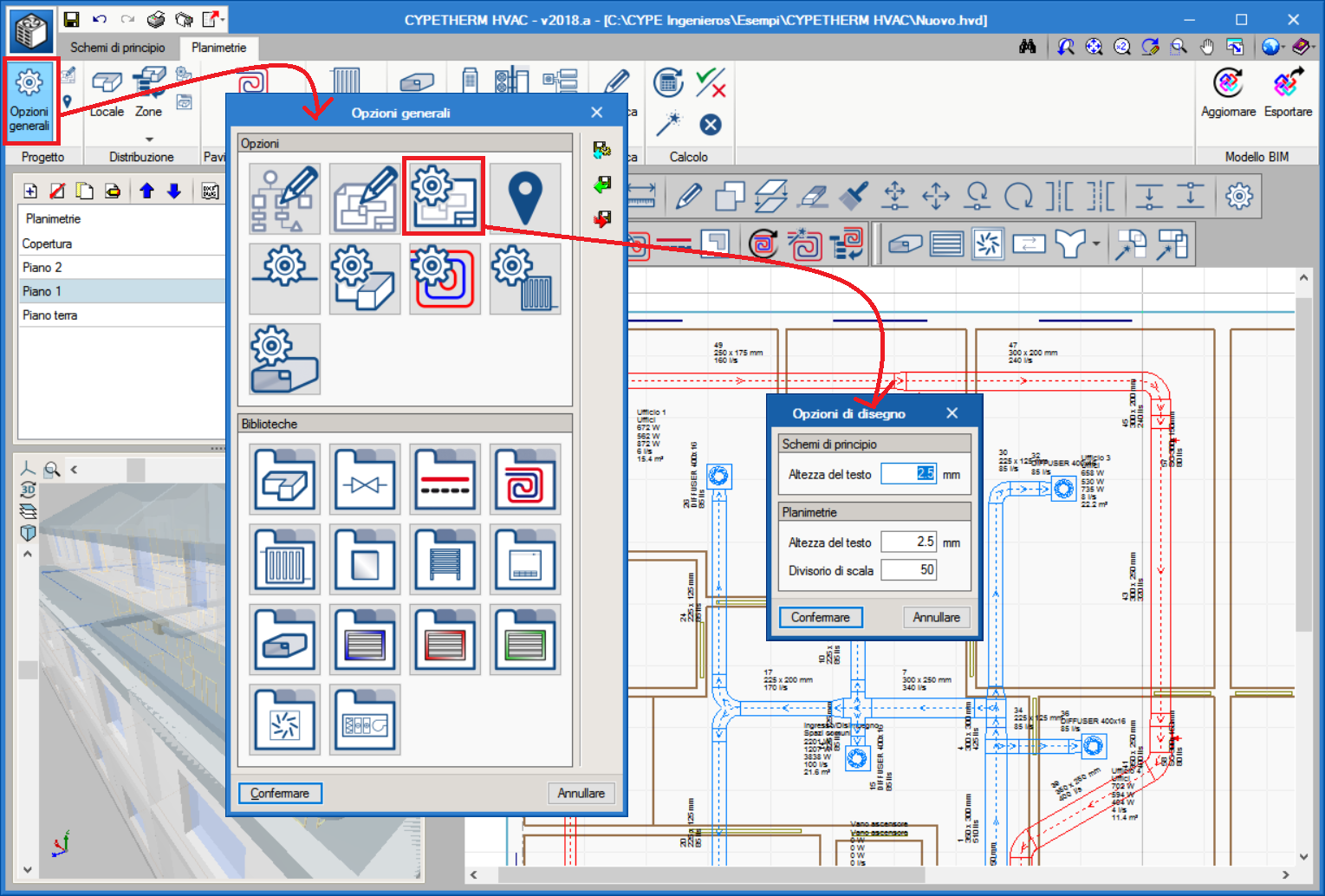Select Piano 2 in the floor list

click(121, 267)
